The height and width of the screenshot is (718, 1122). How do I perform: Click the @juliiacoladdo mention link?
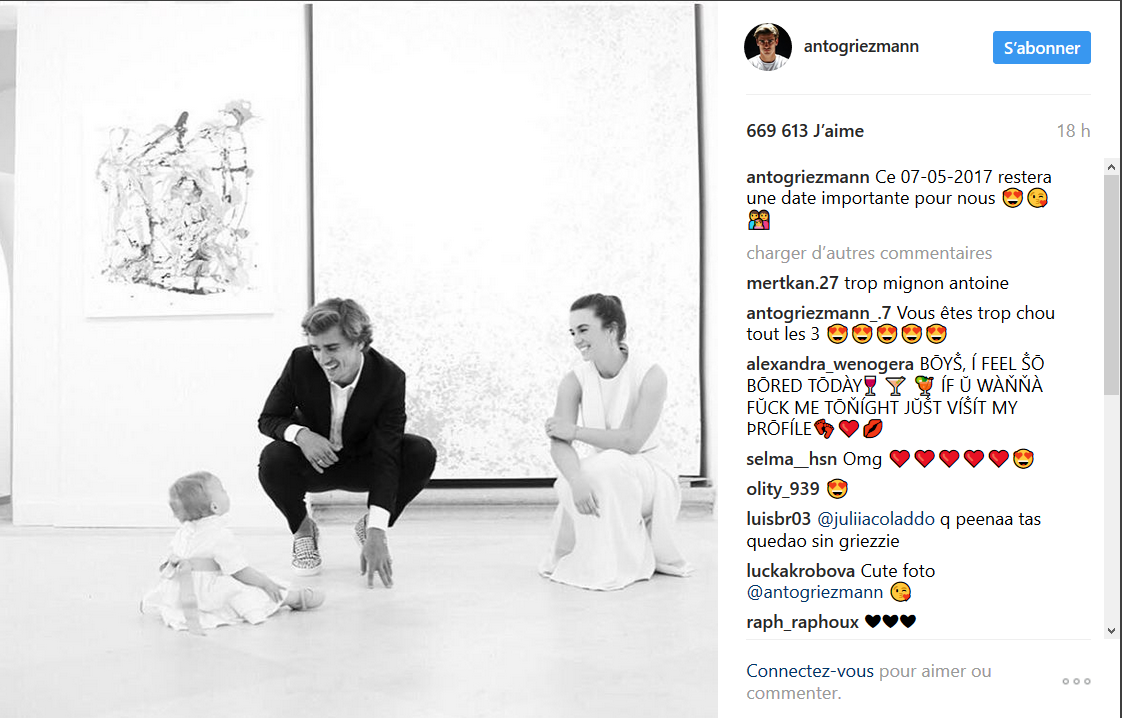876,520
